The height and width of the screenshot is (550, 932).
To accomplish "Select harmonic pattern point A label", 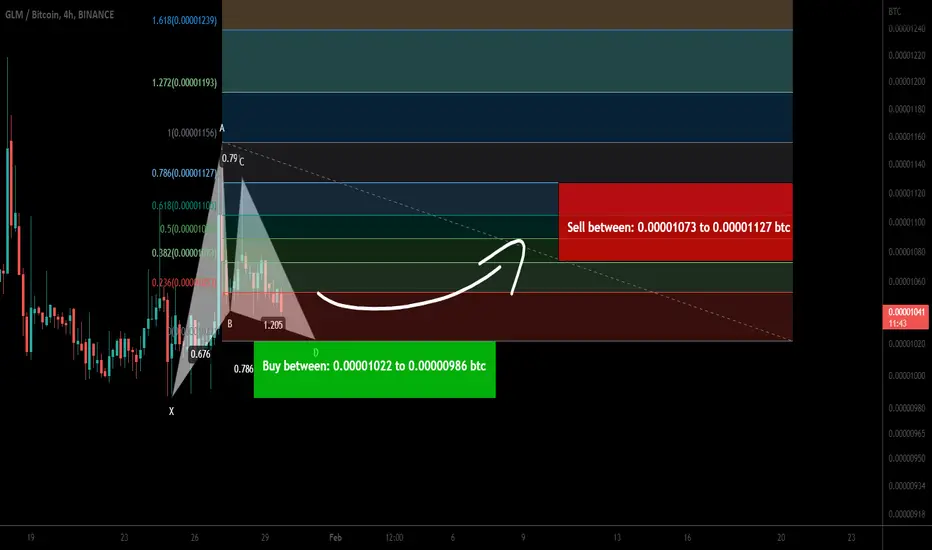I will (x=222, y=128).
